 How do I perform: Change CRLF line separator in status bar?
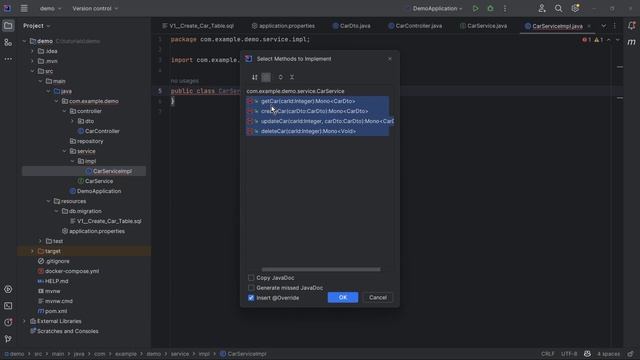pos(548,354)
